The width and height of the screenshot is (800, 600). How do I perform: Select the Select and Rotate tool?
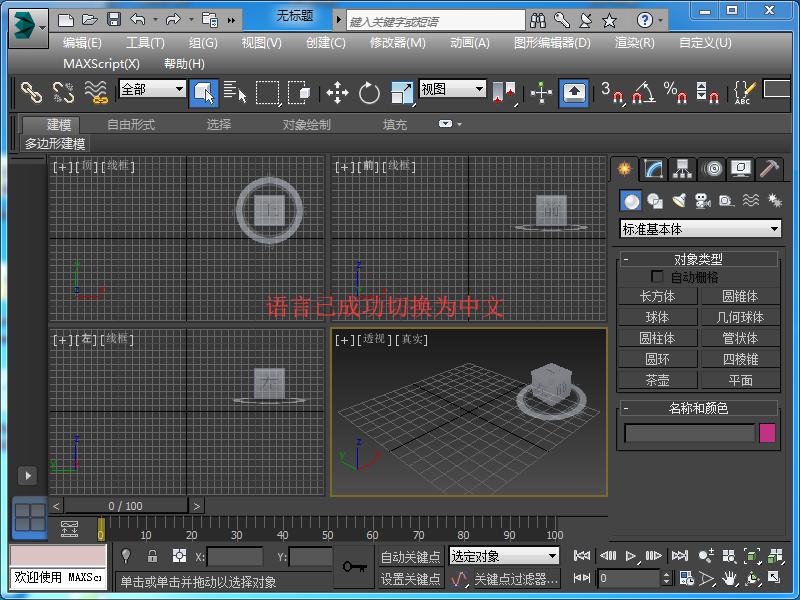368,92
